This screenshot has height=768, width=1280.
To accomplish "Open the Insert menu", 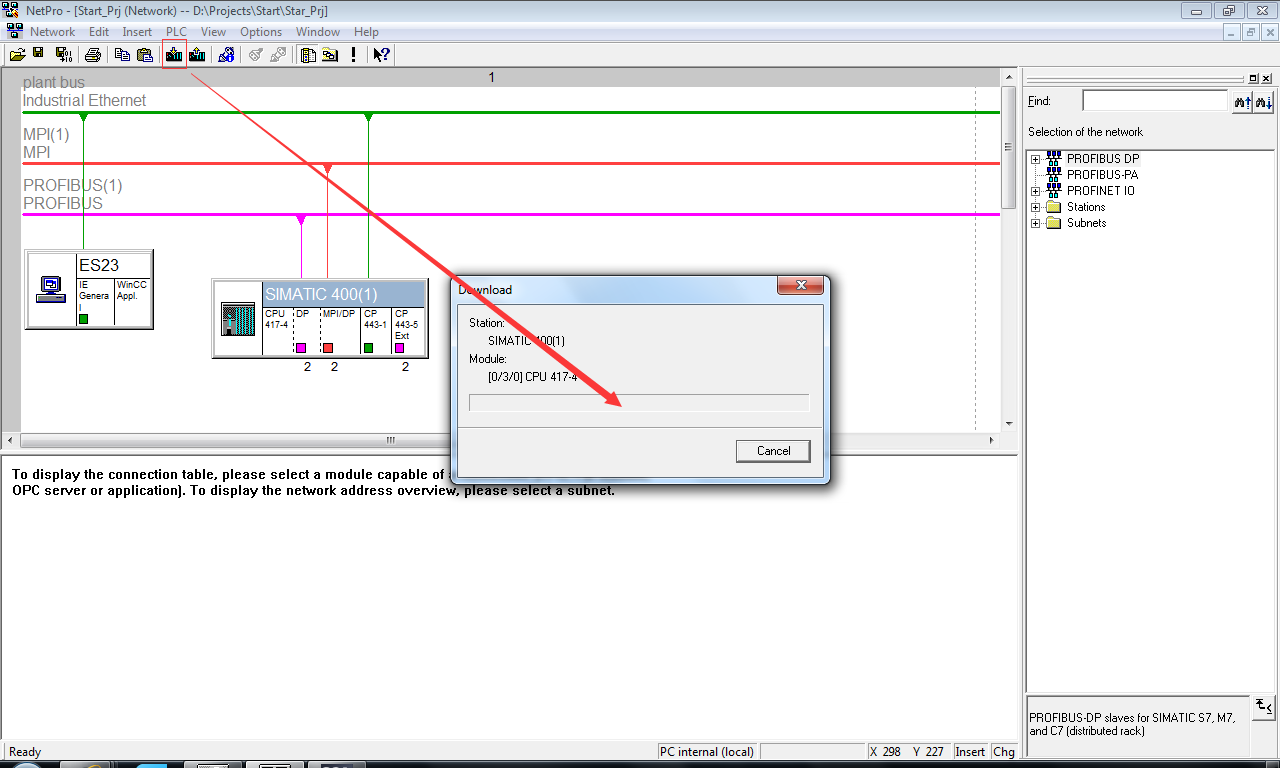I will (x=137, y=32).
